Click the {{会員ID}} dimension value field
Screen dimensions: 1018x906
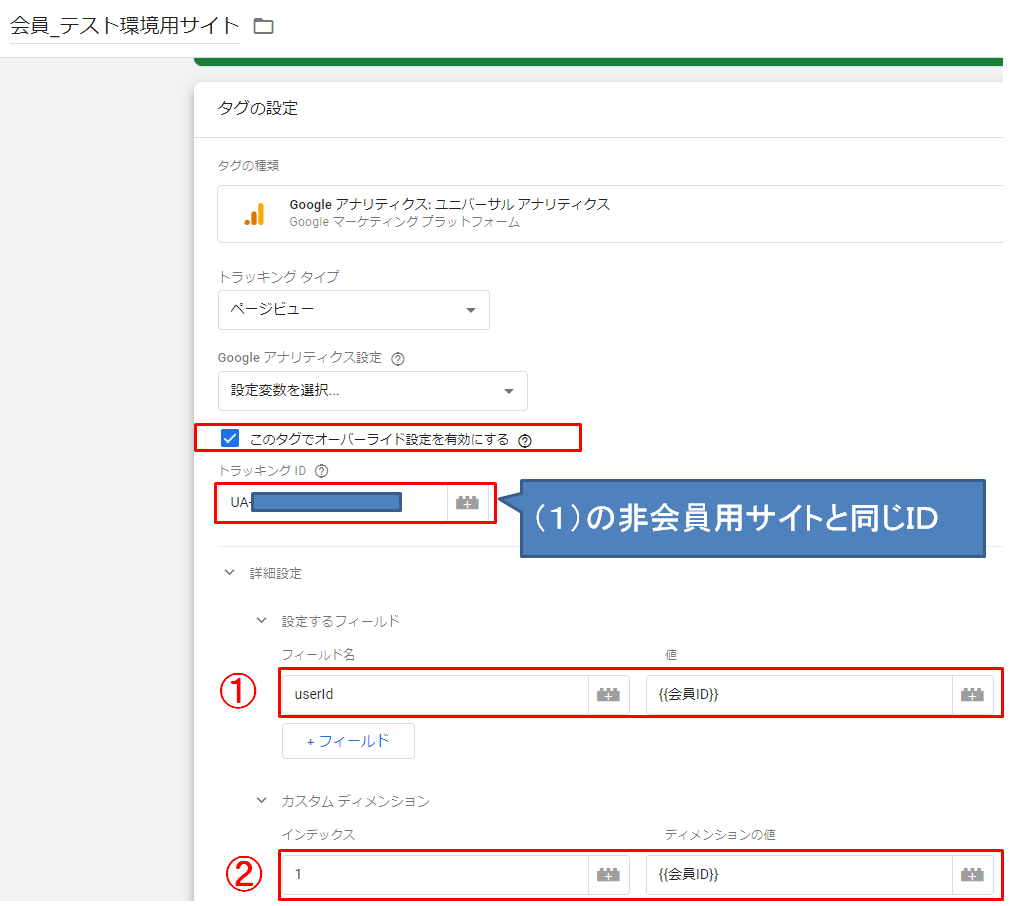tap(799, 875)
